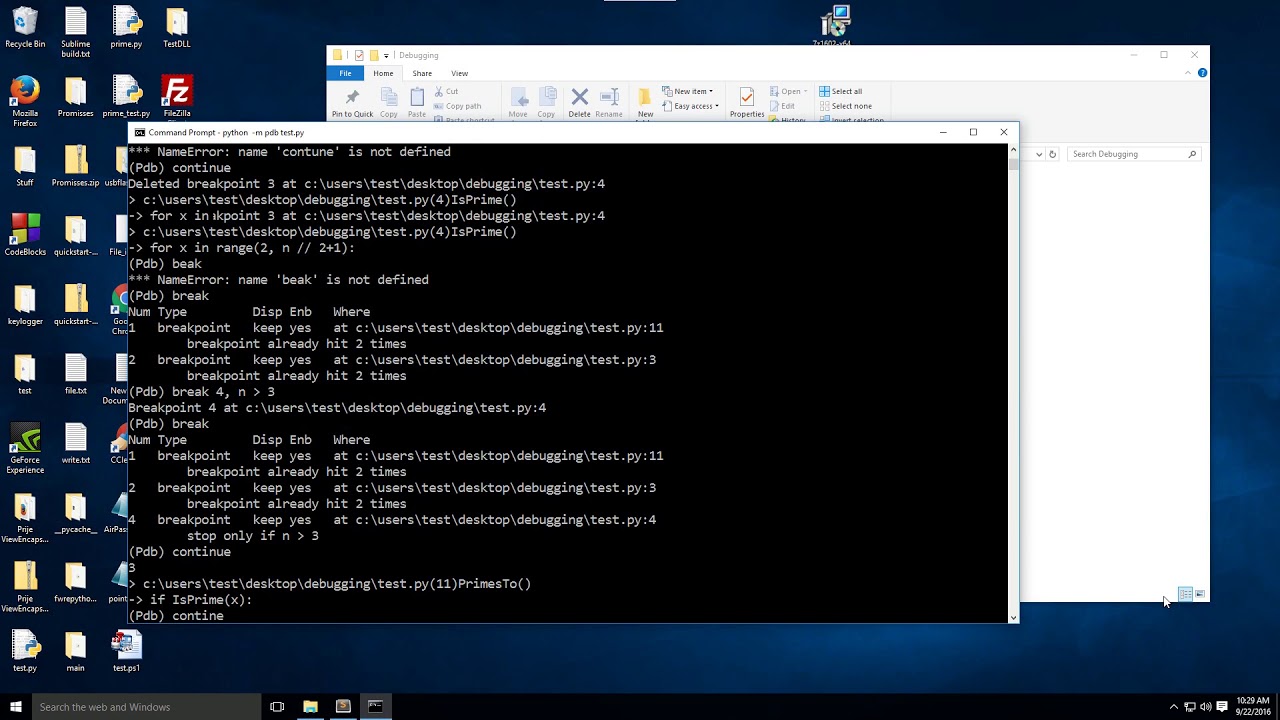Select the file.txt desktop file
The height and width of the screenshot is (720, 1280).
(76, 374)
